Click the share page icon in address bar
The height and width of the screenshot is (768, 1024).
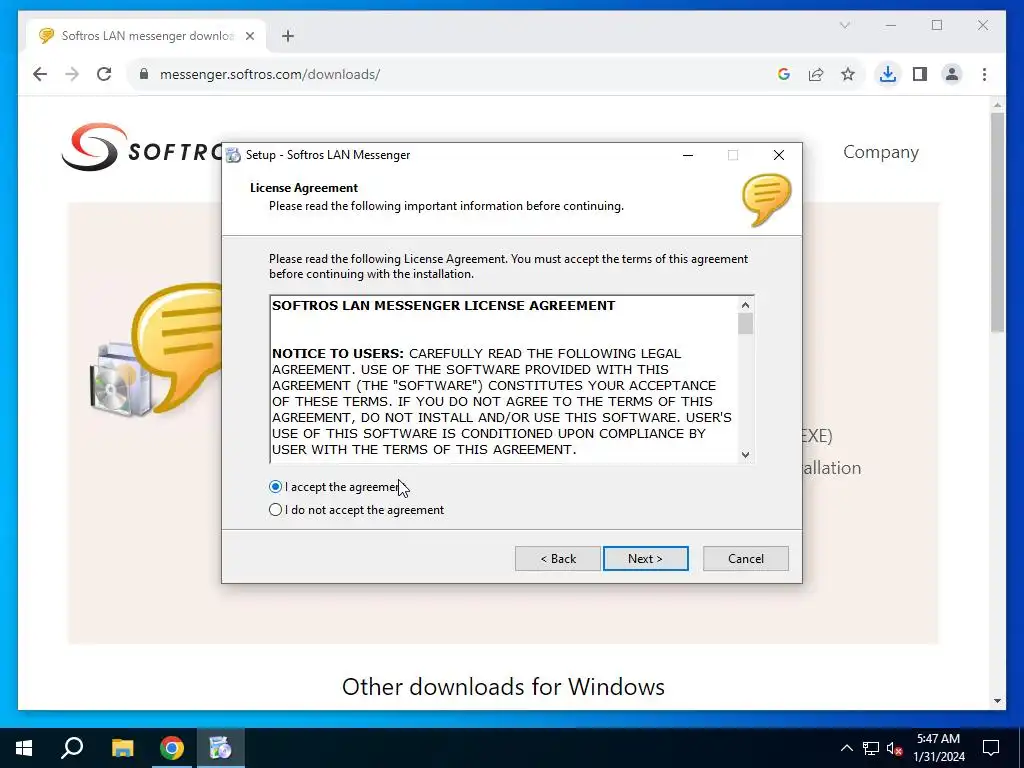pos(816,74)
